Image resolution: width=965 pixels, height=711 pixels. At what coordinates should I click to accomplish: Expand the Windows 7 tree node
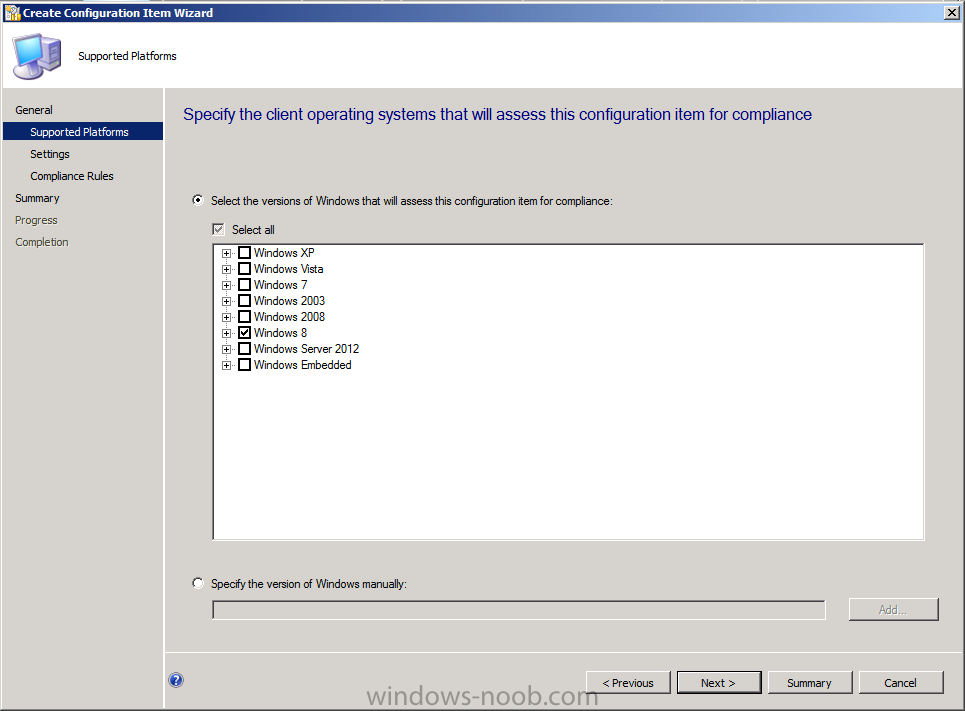tap(226, 285)
